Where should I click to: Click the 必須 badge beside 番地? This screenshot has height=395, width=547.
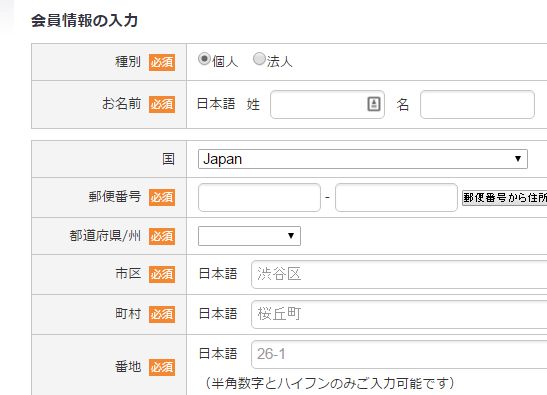point(162,367)
